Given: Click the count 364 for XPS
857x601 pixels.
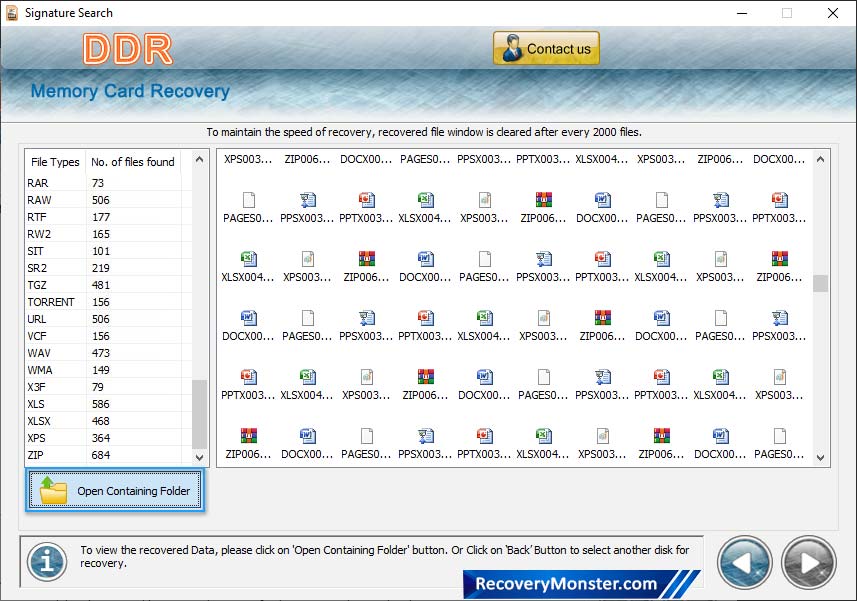Looking at the screenshot, I should (x=101, y=438).
